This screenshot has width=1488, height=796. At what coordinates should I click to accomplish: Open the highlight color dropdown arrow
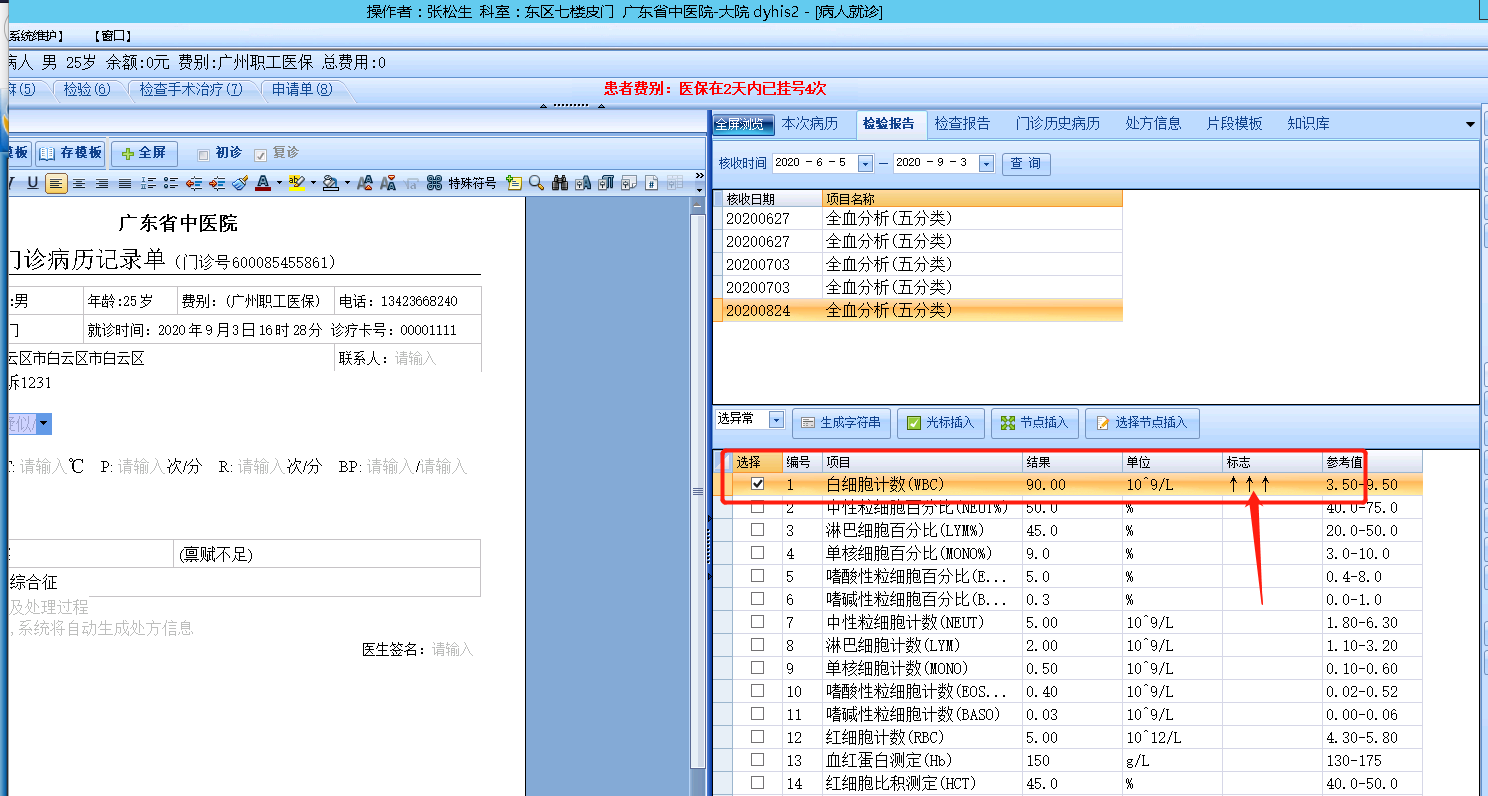[x=312, y=183]
